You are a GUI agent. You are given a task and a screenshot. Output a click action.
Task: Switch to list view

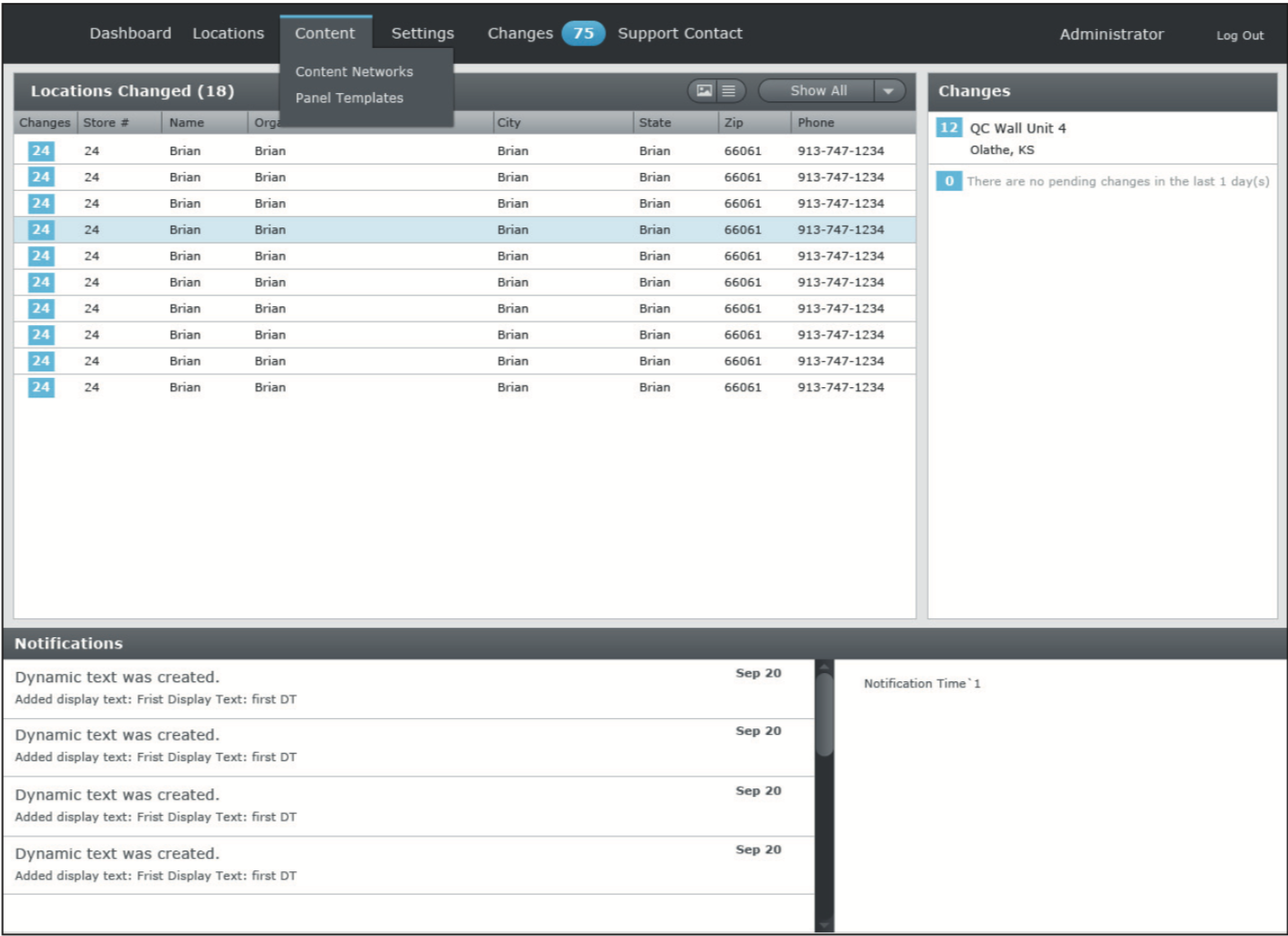pyautogui.click(x=730, y=91)
